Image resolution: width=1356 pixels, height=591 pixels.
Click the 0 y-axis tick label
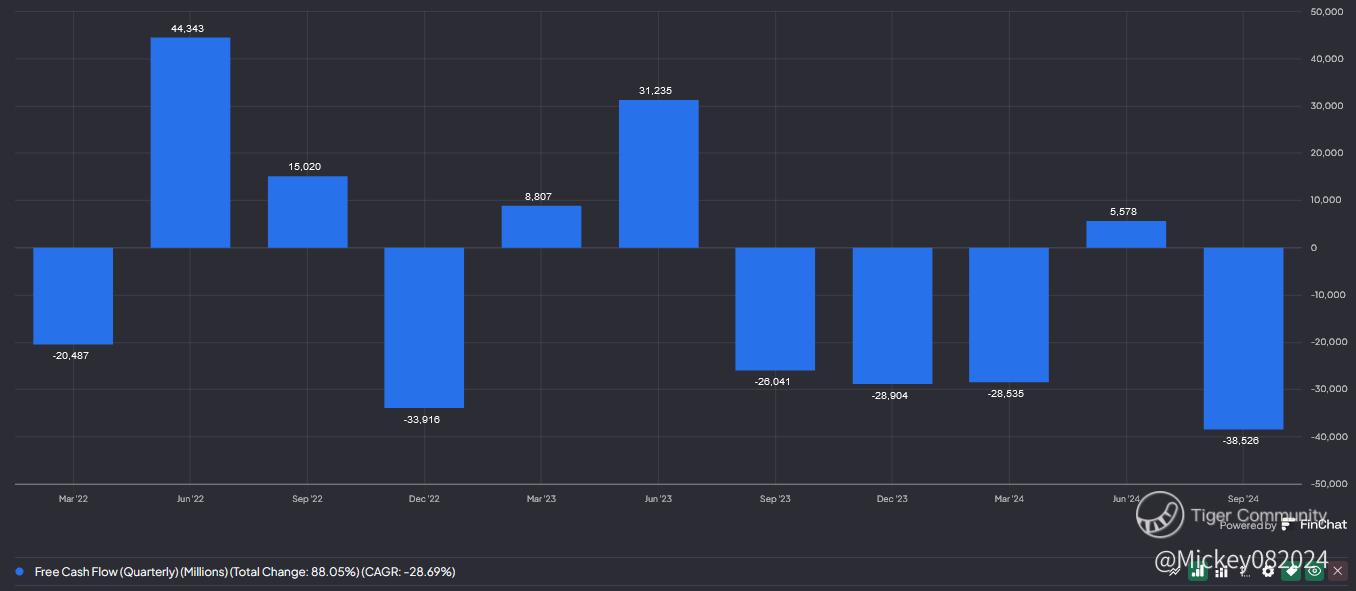(x=1313, y=248)
